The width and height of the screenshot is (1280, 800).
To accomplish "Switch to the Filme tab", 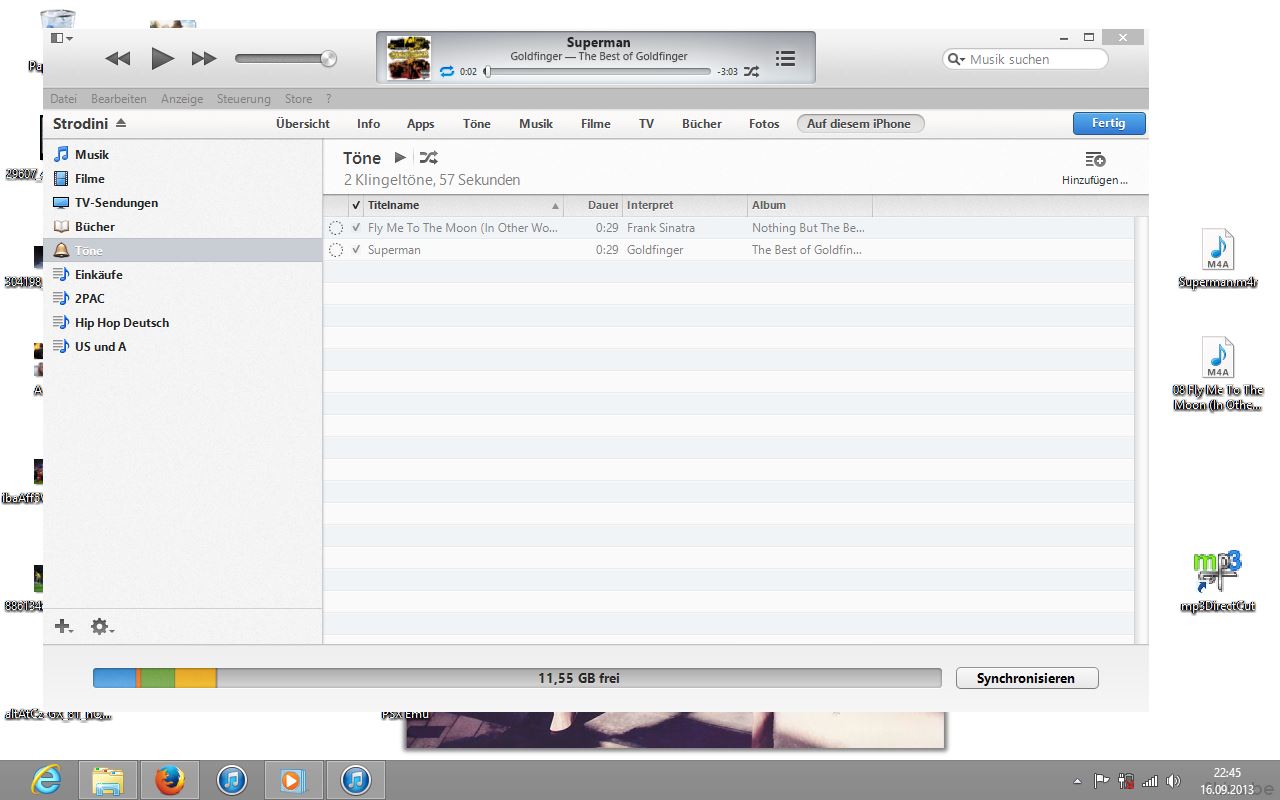I will 596,124.
